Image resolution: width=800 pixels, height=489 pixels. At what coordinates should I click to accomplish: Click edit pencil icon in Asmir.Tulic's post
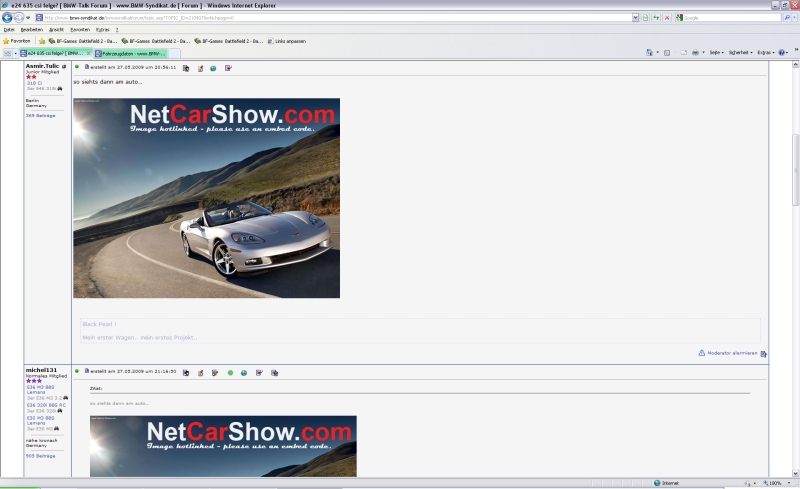[x=201, y=68]
